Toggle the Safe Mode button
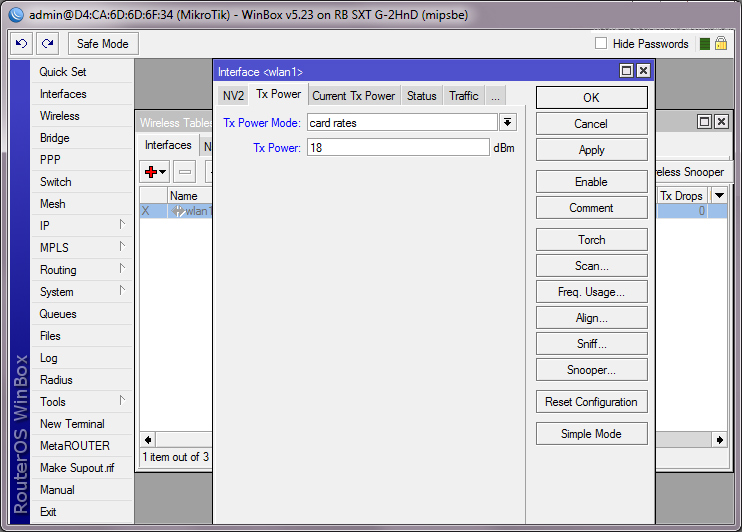 pos(103,43)
